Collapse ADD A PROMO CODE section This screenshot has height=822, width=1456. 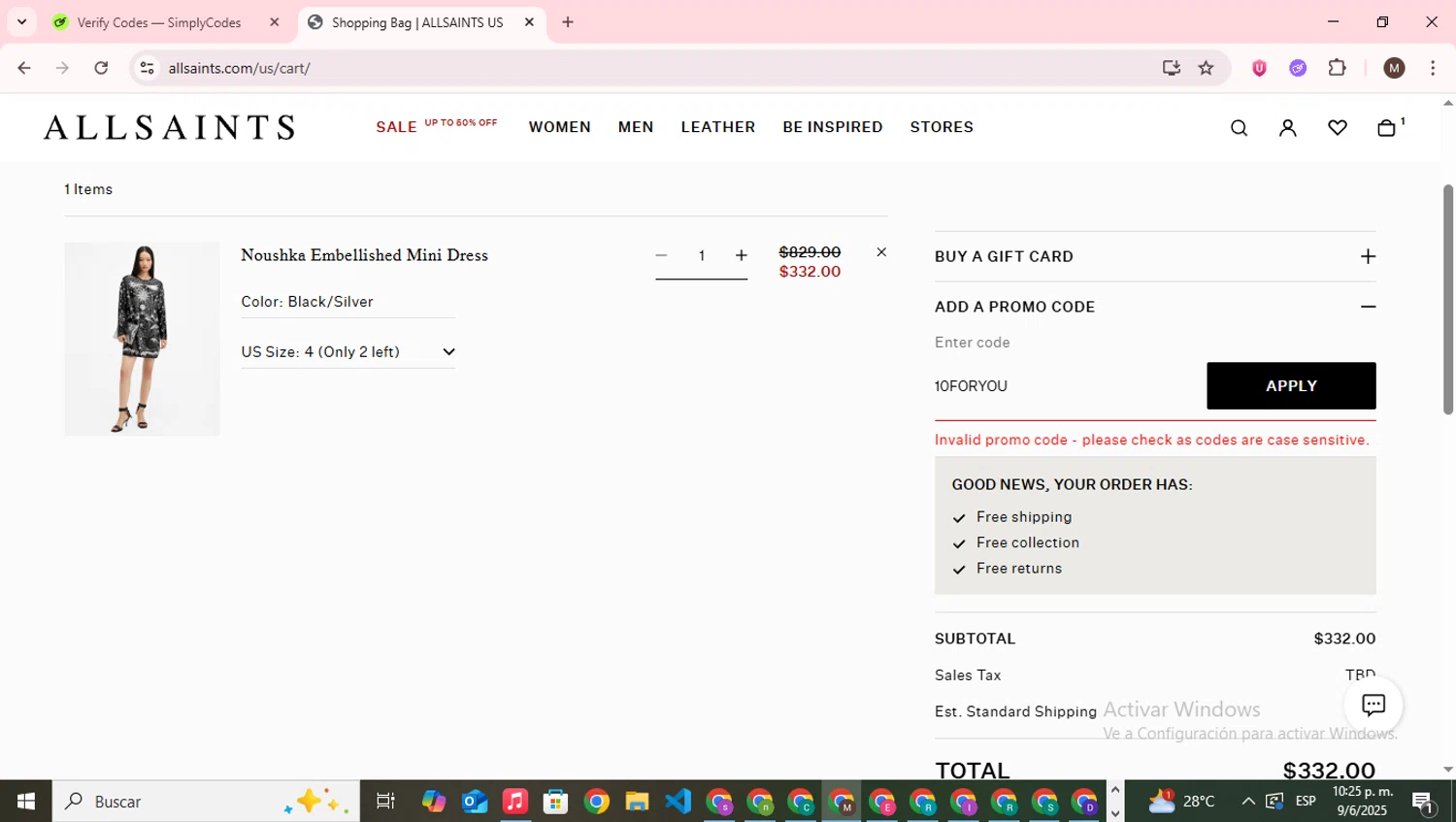[1155, 307]
